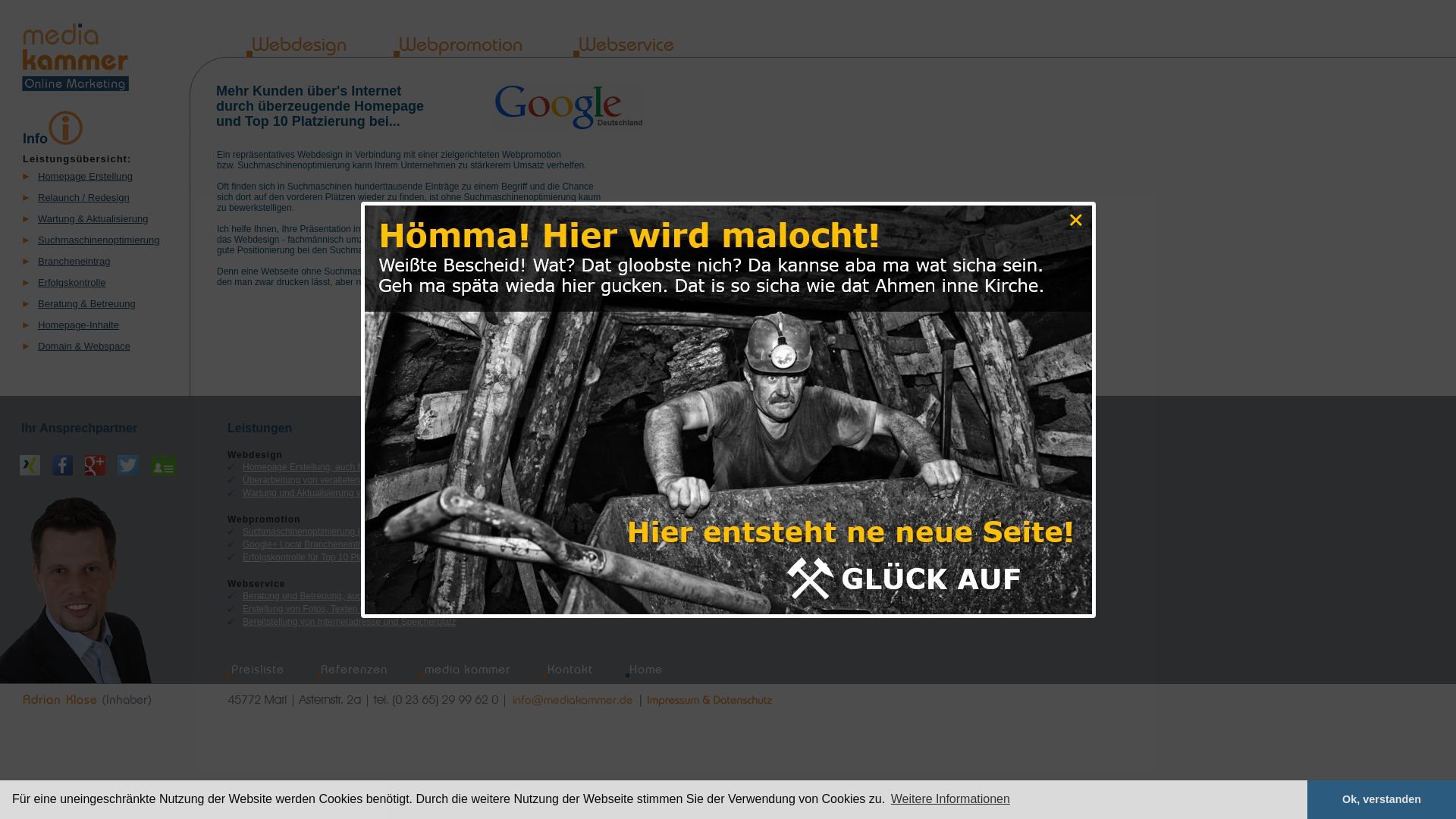Screen dimensions: 1456x819
Task: Open Bereitstellung von Internetadresse und Speicherplatz link
Action: (x=350, y=622)
